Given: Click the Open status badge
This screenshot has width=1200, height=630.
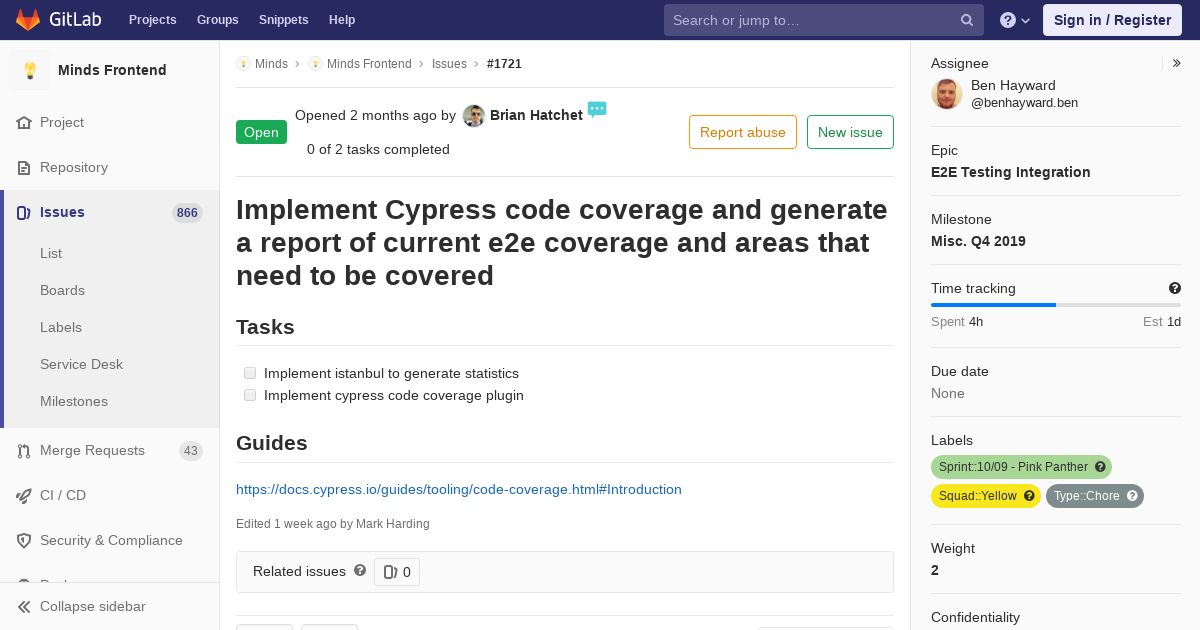Looking at the screenshot, I should [261, 132].
